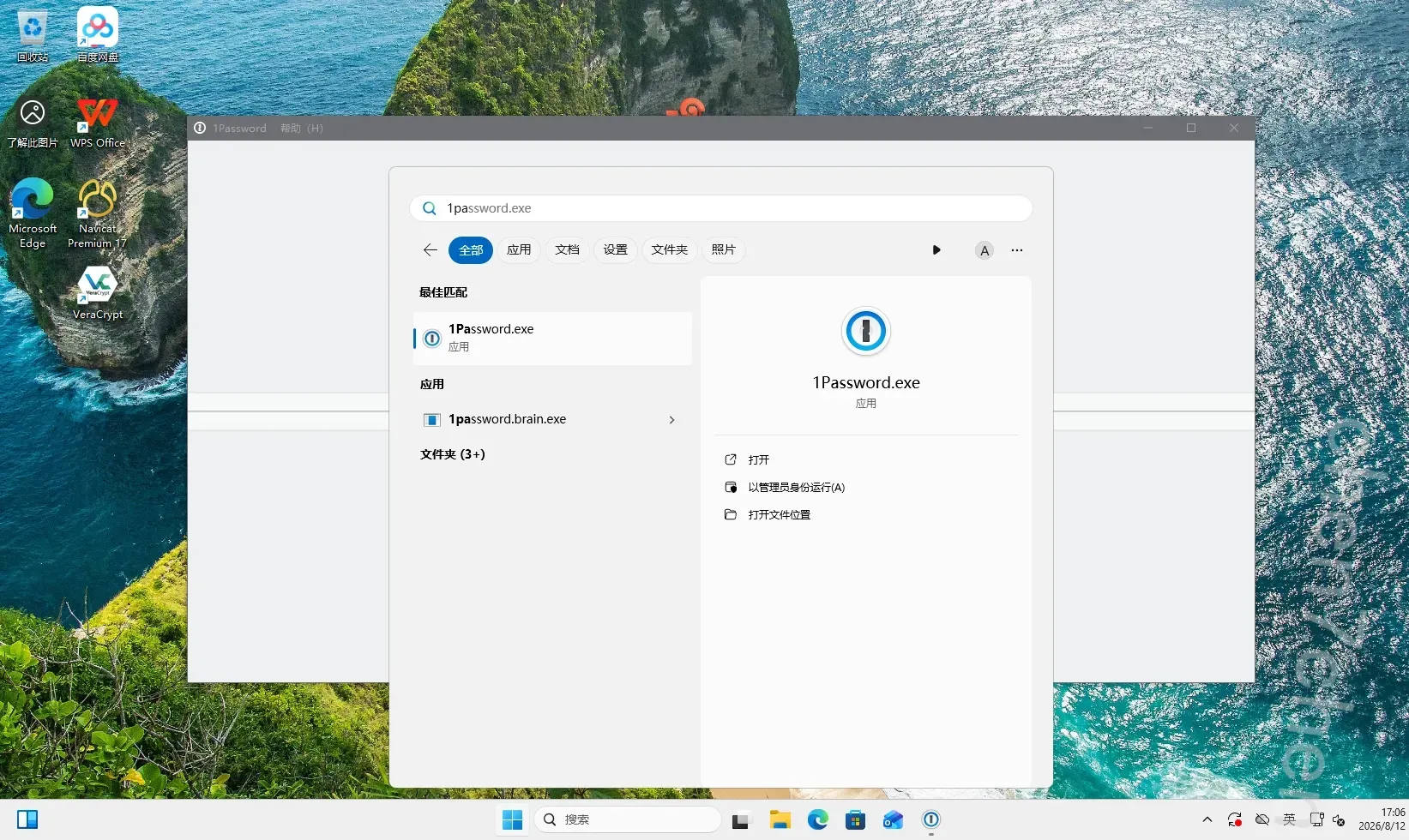Switch to the 应用 filter tab
Image resolution: width=1409 pixels, height=840 pixels.
tap(519, 250)
